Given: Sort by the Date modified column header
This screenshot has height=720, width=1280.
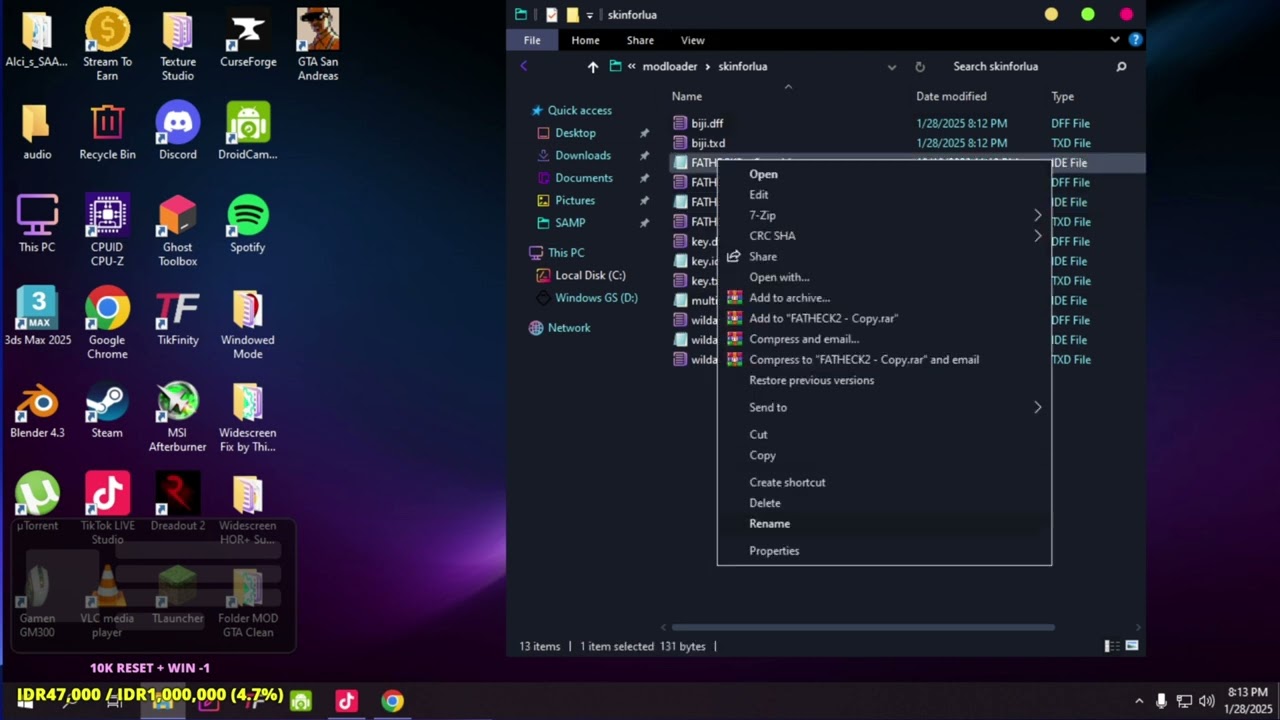Looking at the screenshot, I should coord(951,96).
